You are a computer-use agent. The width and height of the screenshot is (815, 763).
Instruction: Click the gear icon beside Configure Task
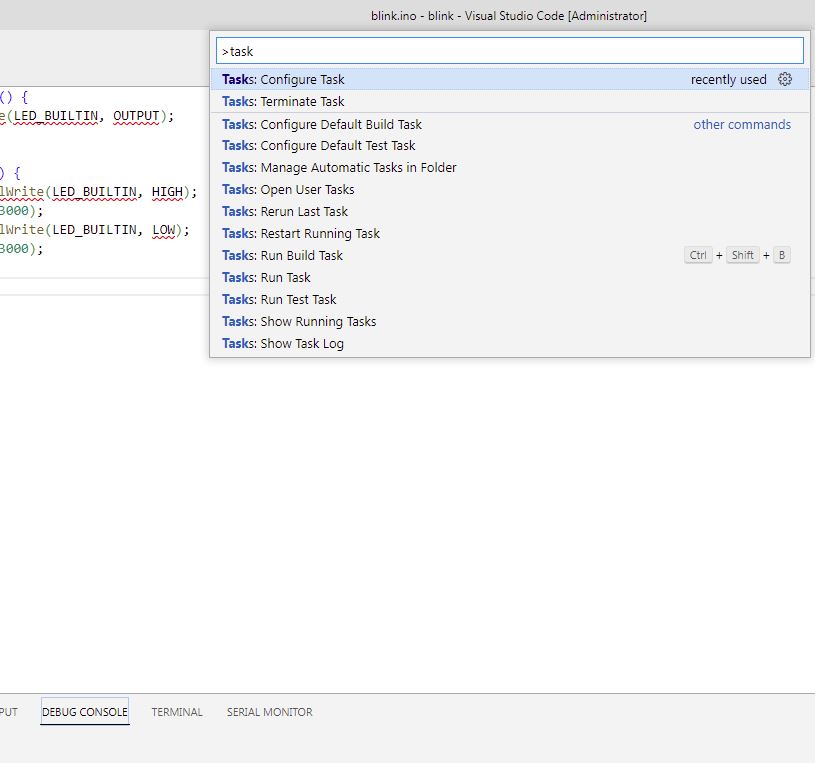785,80
